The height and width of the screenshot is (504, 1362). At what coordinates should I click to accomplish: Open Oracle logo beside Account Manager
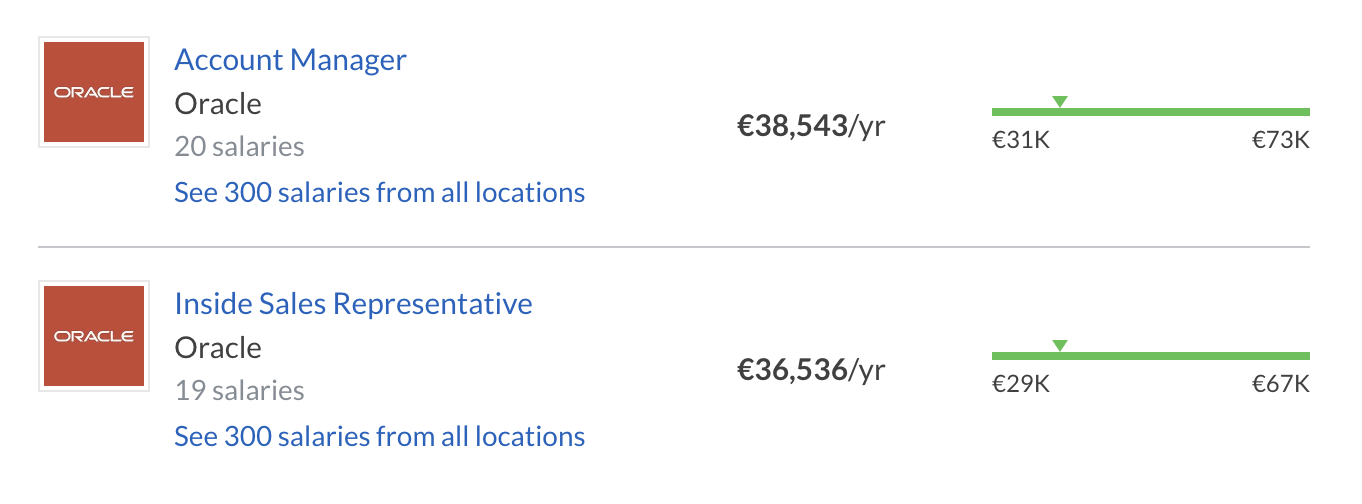click(94, 92)
